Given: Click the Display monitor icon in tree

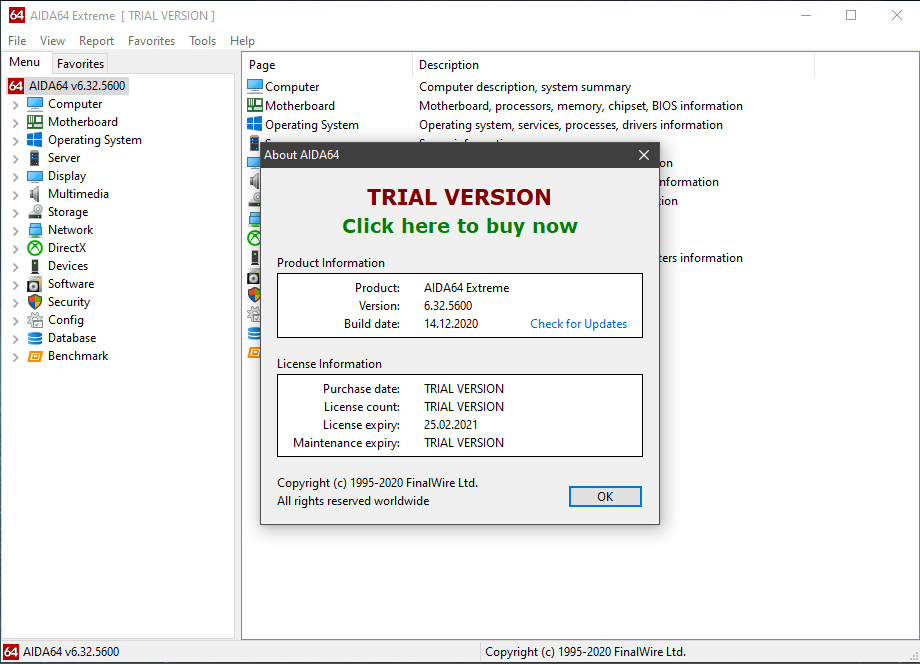Looking at the screenshot, I should click(x=35, y=176).
